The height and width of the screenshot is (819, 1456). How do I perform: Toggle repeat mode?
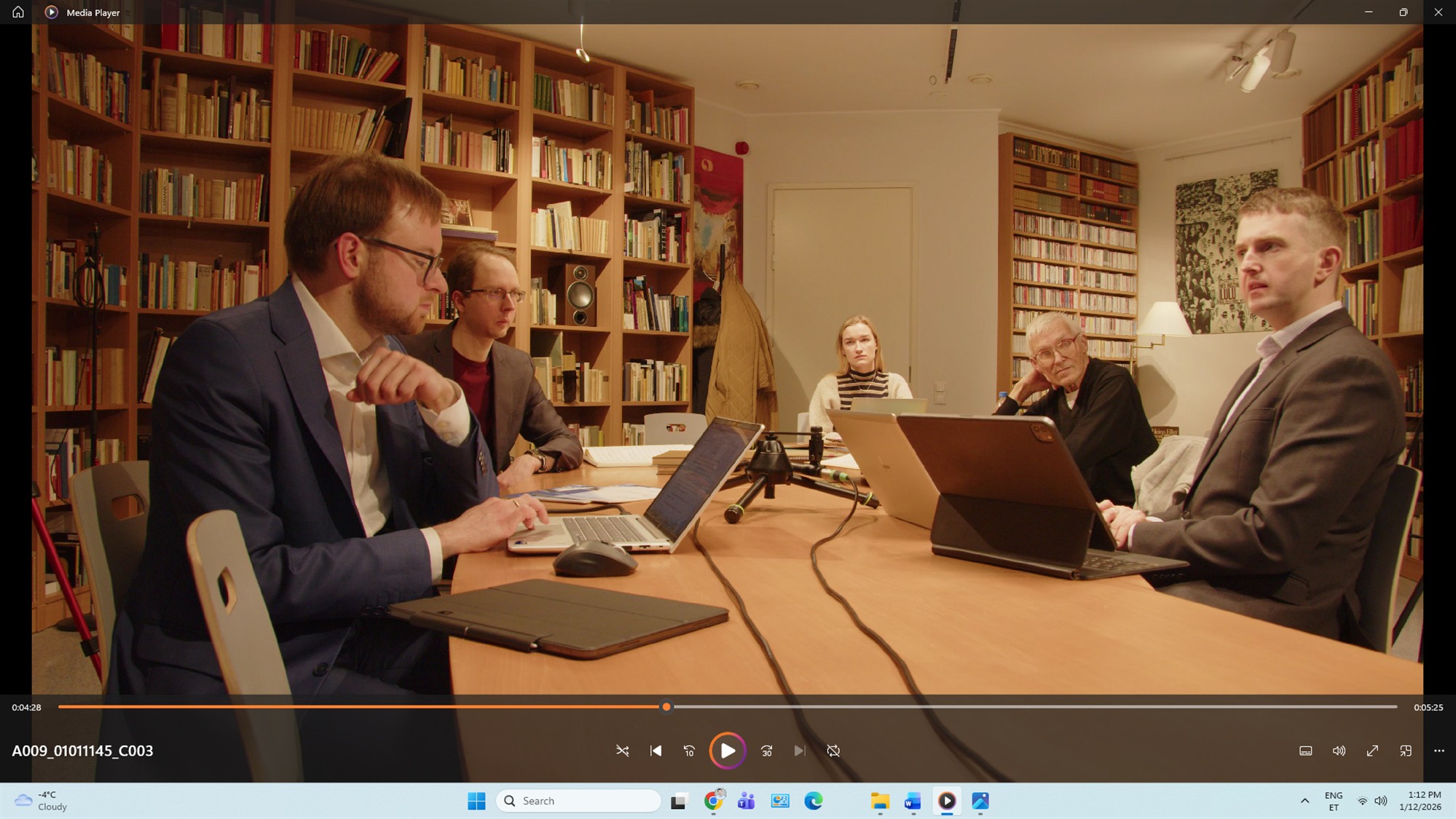click(x=833, y=751)
